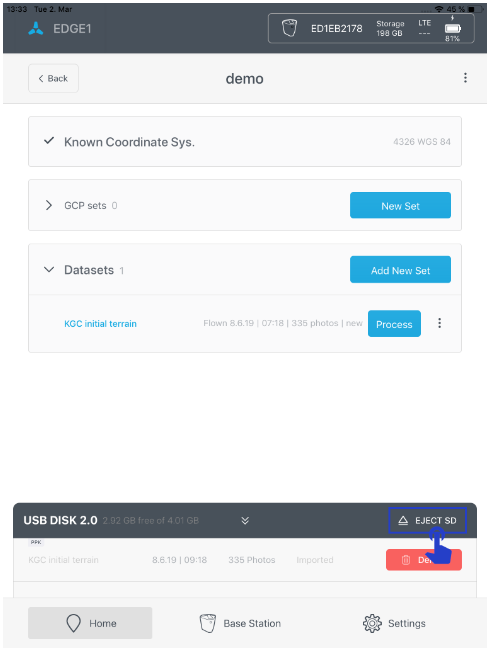Tap the Known Coordinate Sys. checkmark
491x654 pixels.
49,141
